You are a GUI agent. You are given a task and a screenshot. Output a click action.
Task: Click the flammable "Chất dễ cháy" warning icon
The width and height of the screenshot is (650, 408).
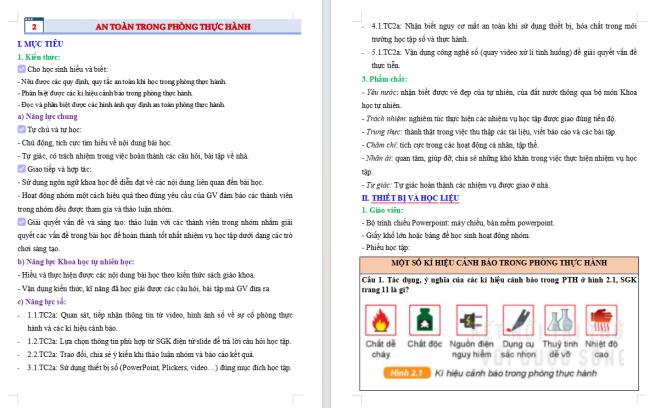point(381,320)
